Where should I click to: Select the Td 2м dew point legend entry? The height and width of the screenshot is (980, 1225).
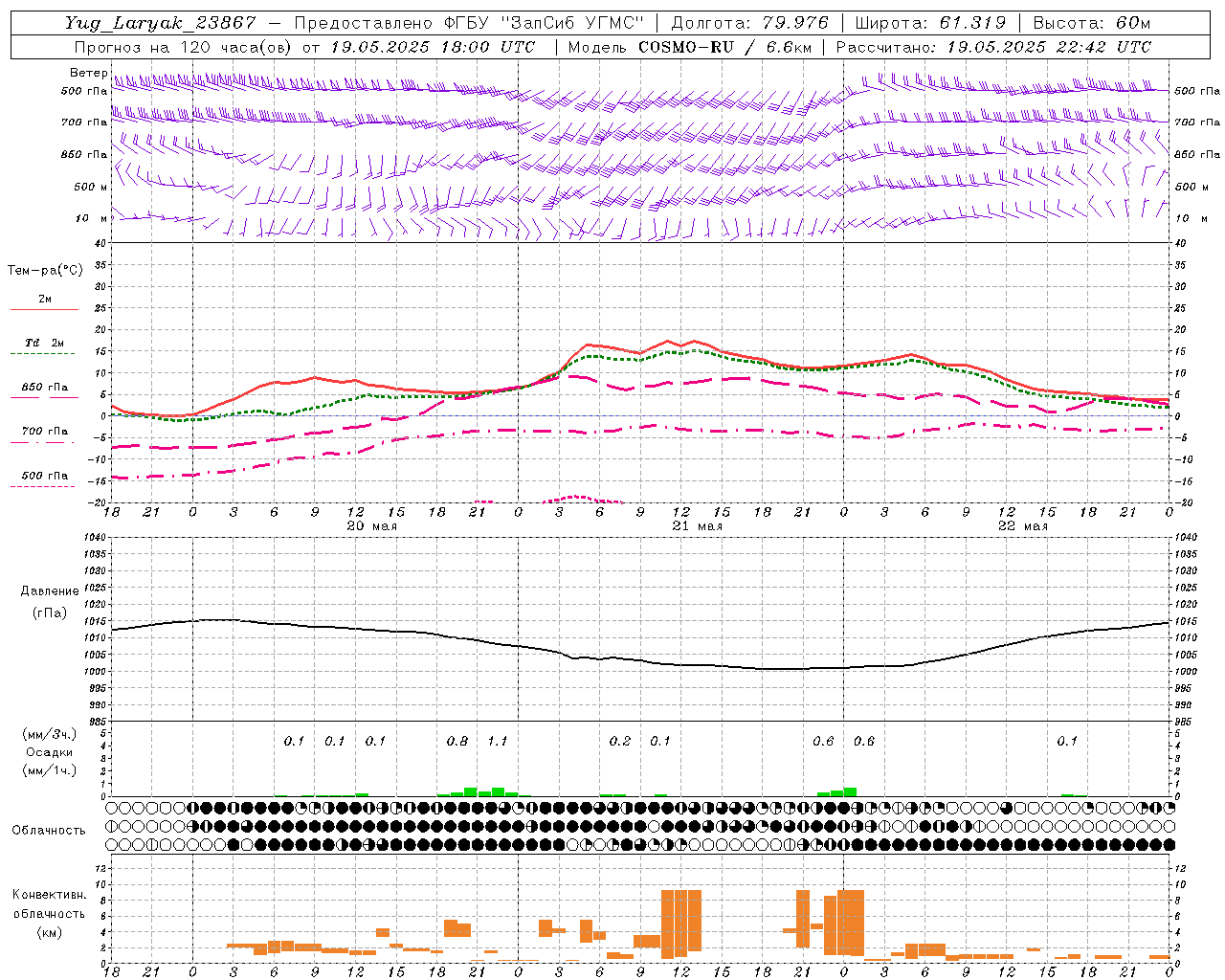coord(44,343)
